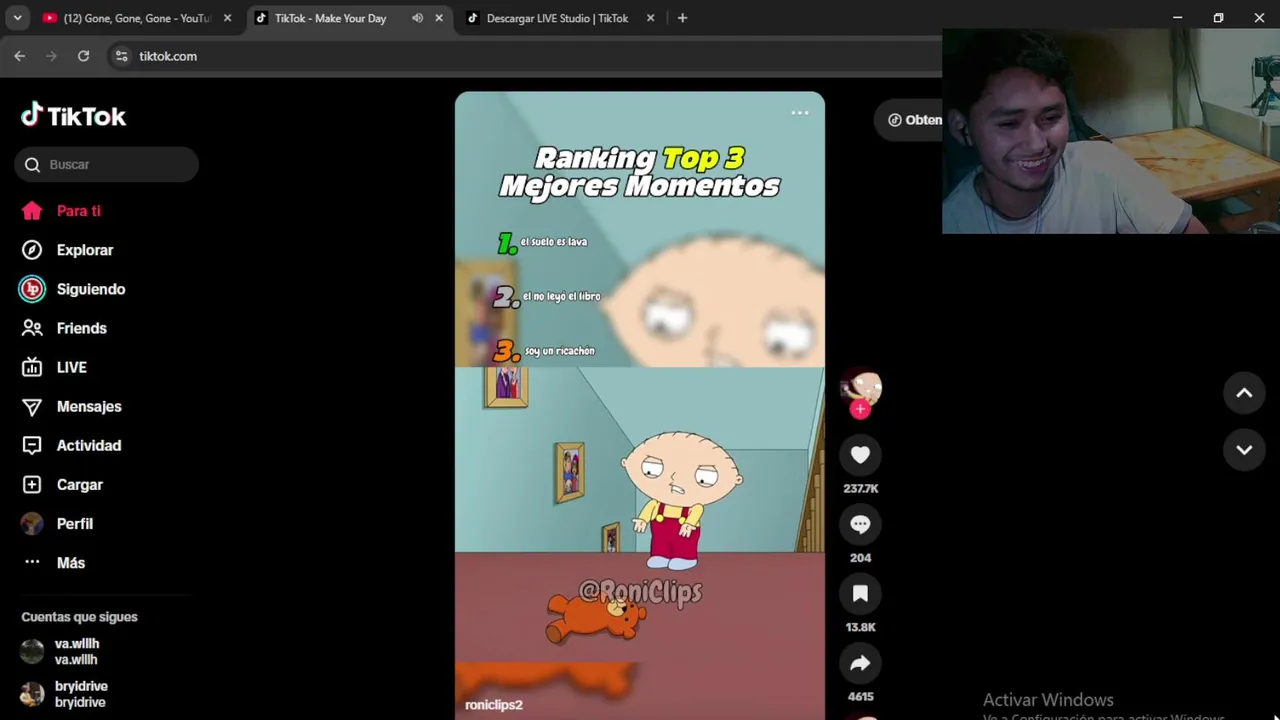The height and width of the screenshot is (720, 1280).
Task: Reload the TikTok page
Action: [83, 56]
